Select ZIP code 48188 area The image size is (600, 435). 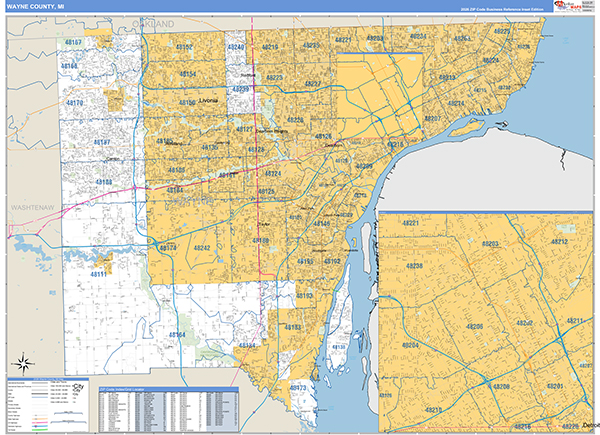tap(103, 183)
